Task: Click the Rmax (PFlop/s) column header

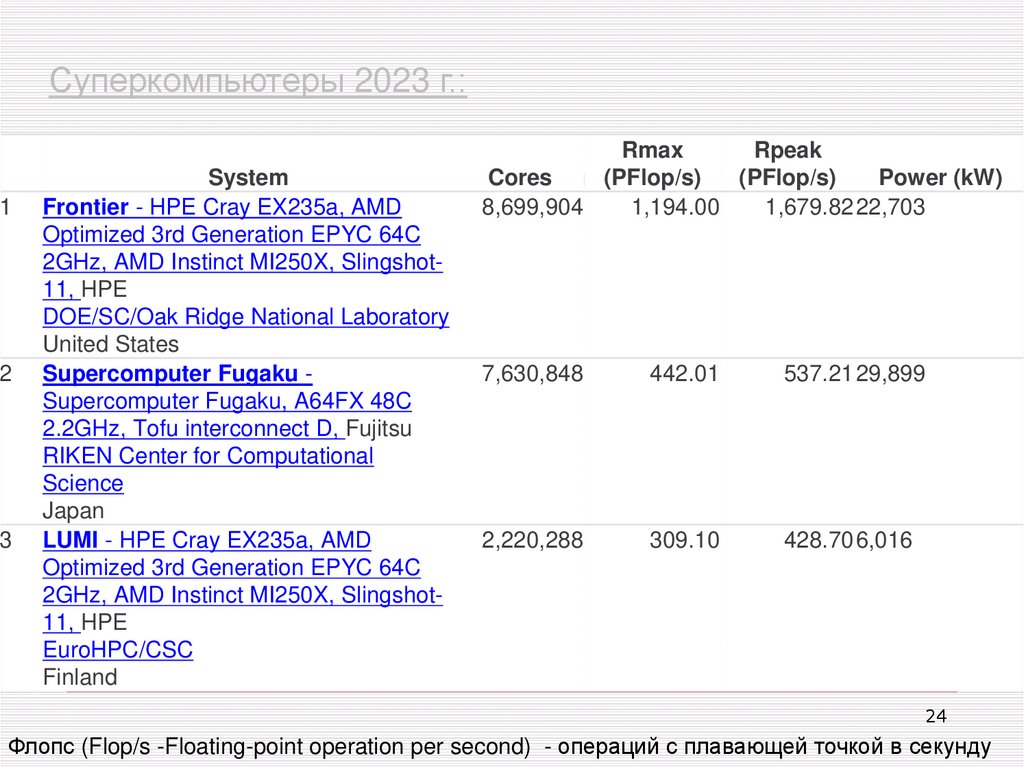Action: [652, 163]
